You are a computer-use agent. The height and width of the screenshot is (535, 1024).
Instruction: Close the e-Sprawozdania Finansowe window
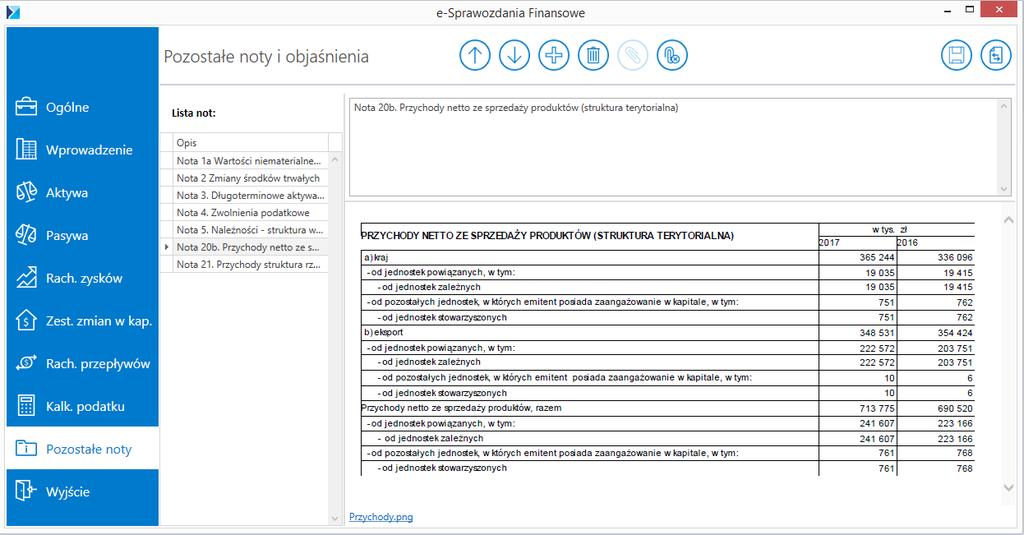(x=1000, y=10)
